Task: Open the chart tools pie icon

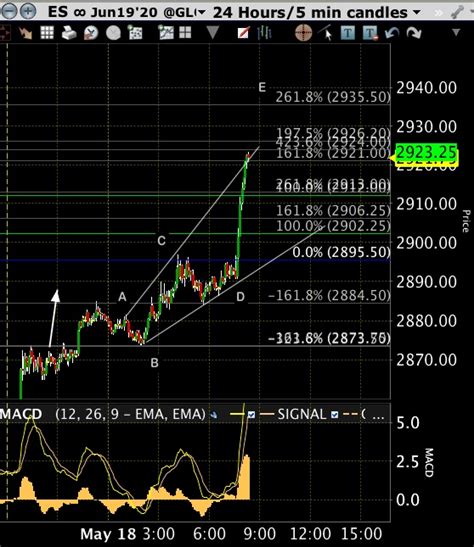Action: pyautogui.click(x=91, y=33)
